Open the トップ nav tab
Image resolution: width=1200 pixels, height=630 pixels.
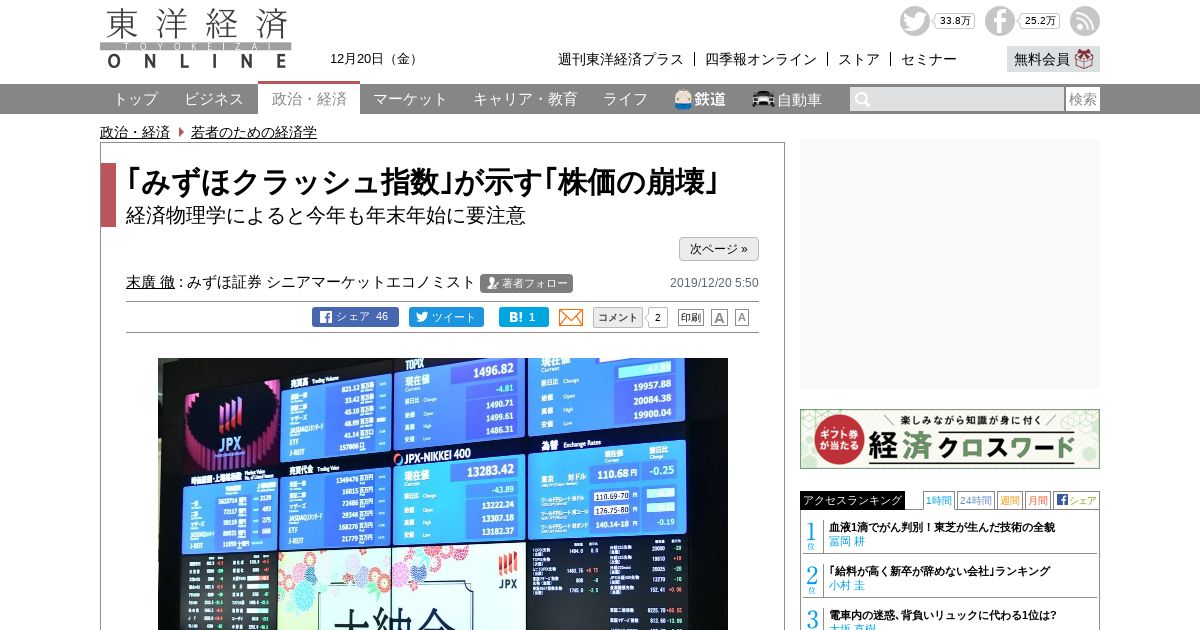coord(135,99)
